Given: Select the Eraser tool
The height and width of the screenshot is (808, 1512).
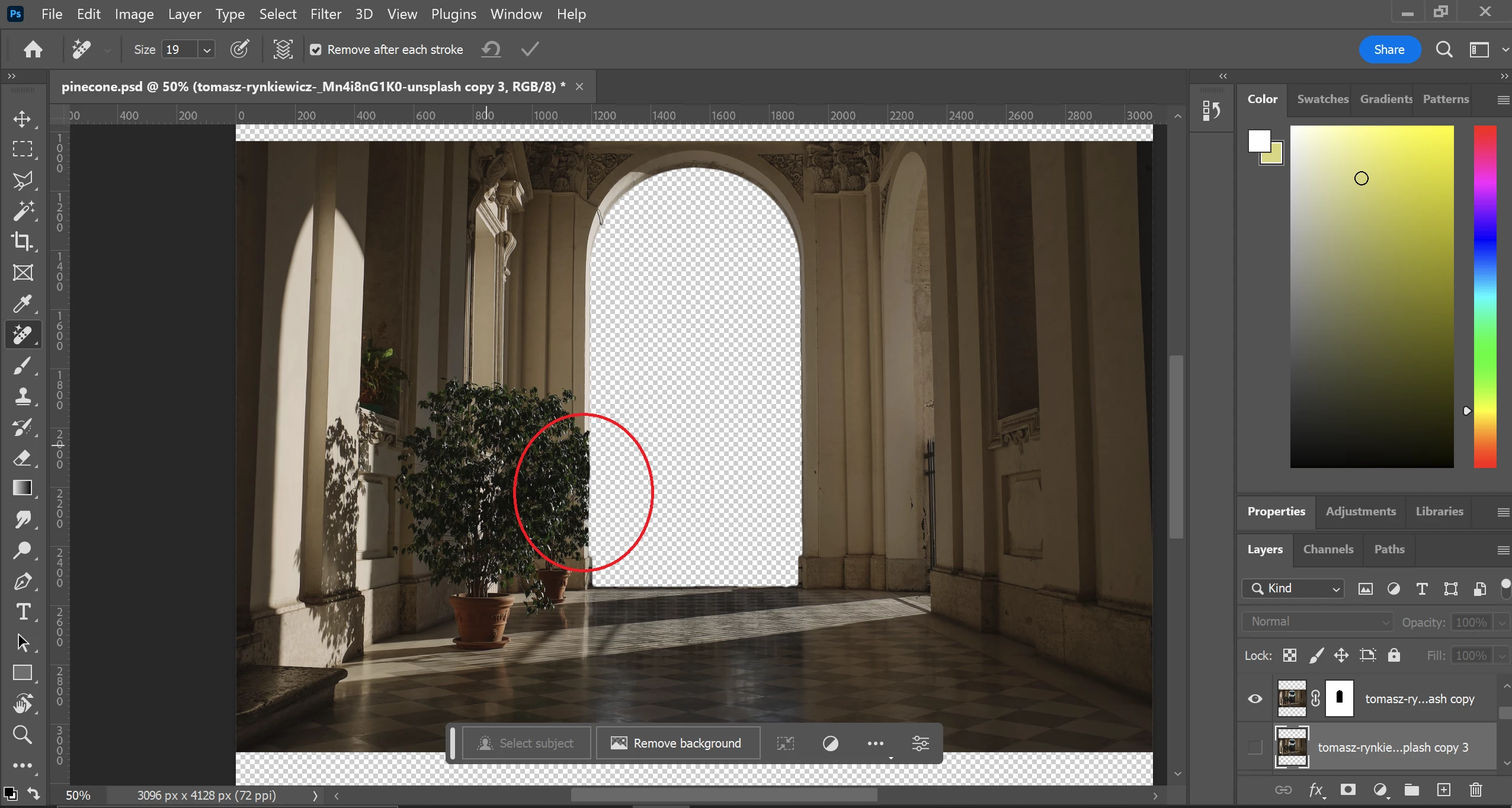Looking at the screenshot, I should (x=23, y=458).
